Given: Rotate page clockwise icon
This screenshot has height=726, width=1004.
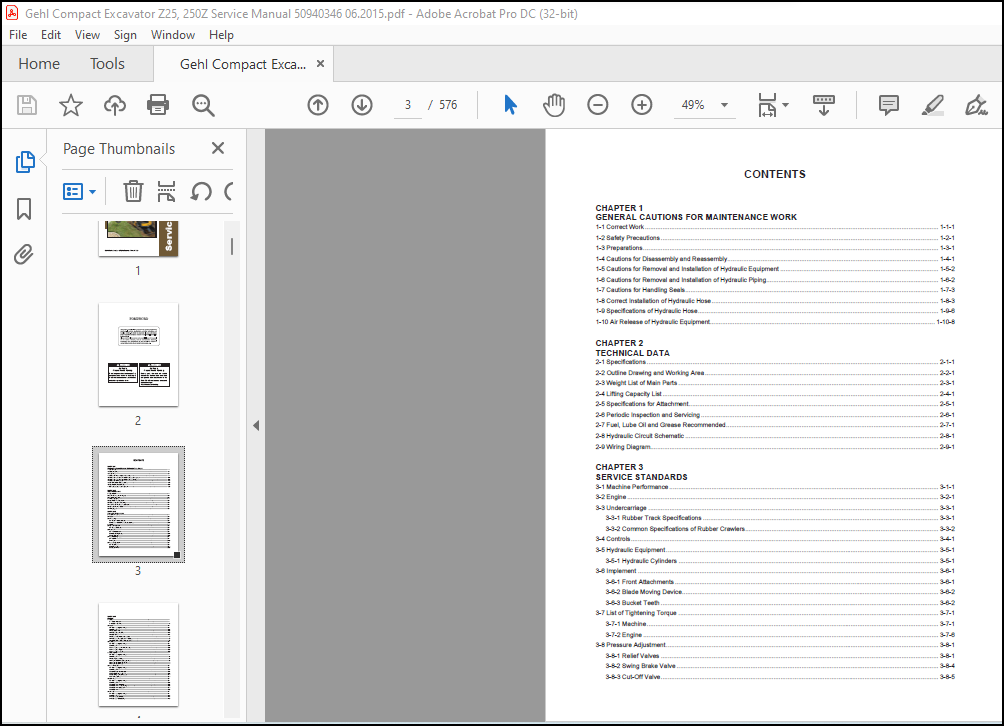Looking at the screenshot, I should click(229, 191).
